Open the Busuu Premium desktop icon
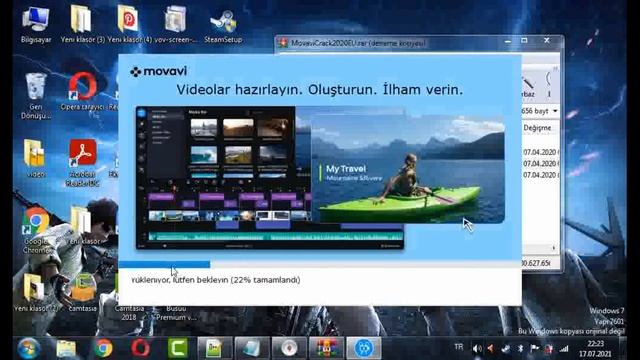The height and width of the screenshot is (360, 640). point(176,313)
